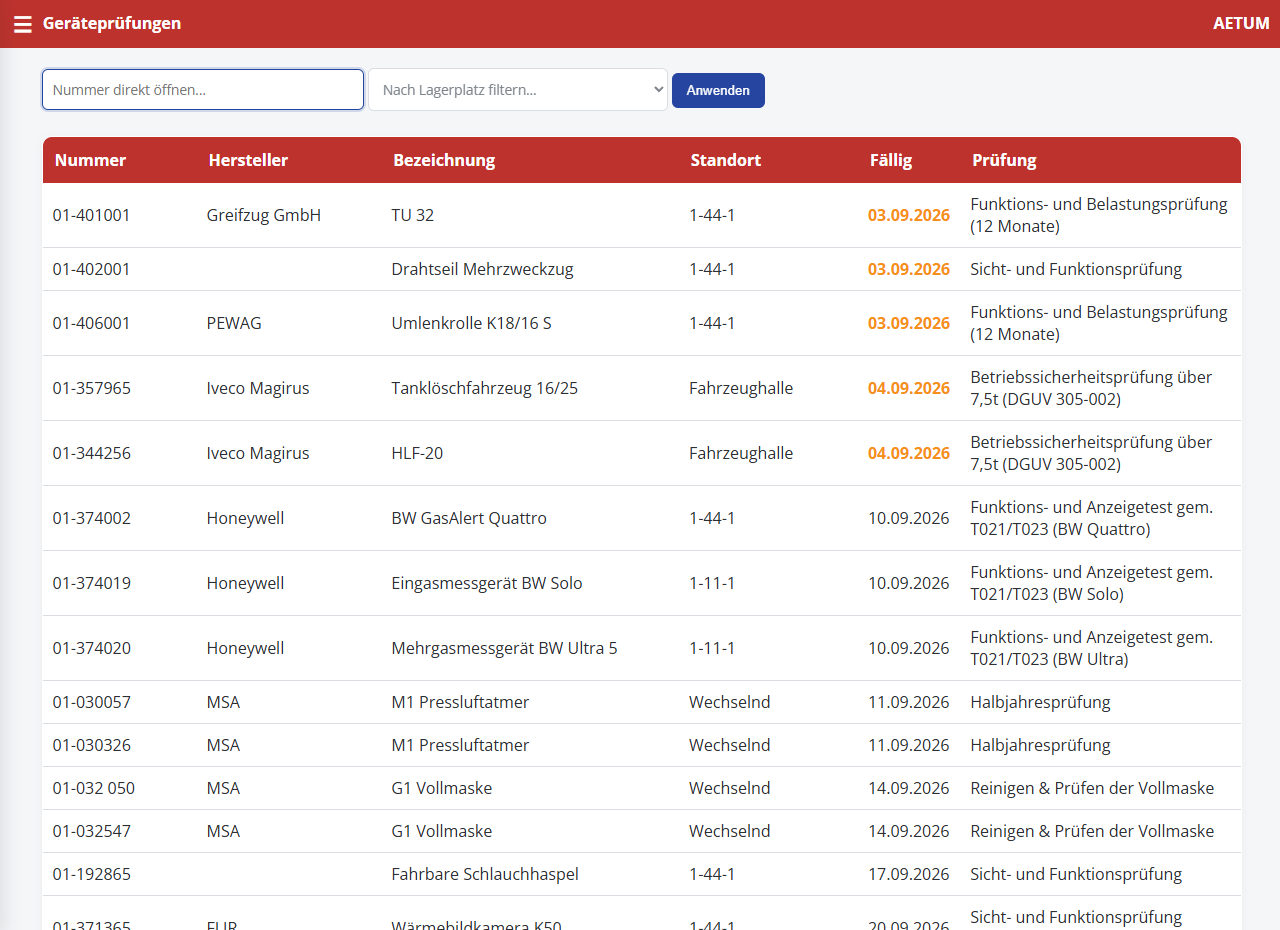This screenshot has width=1280, height=930.
Task: Click the Standort column header
Action: (726, 160)
